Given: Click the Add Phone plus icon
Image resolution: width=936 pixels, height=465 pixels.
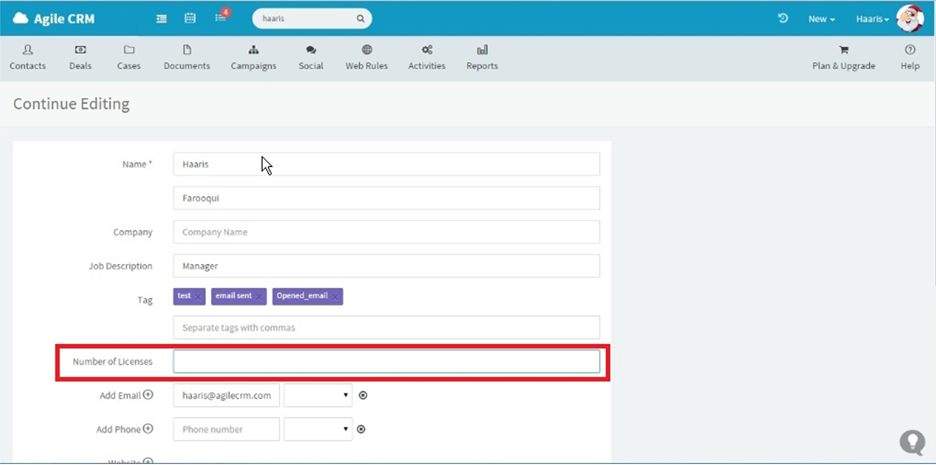Looking at the screenshot, I should point(148,429).
